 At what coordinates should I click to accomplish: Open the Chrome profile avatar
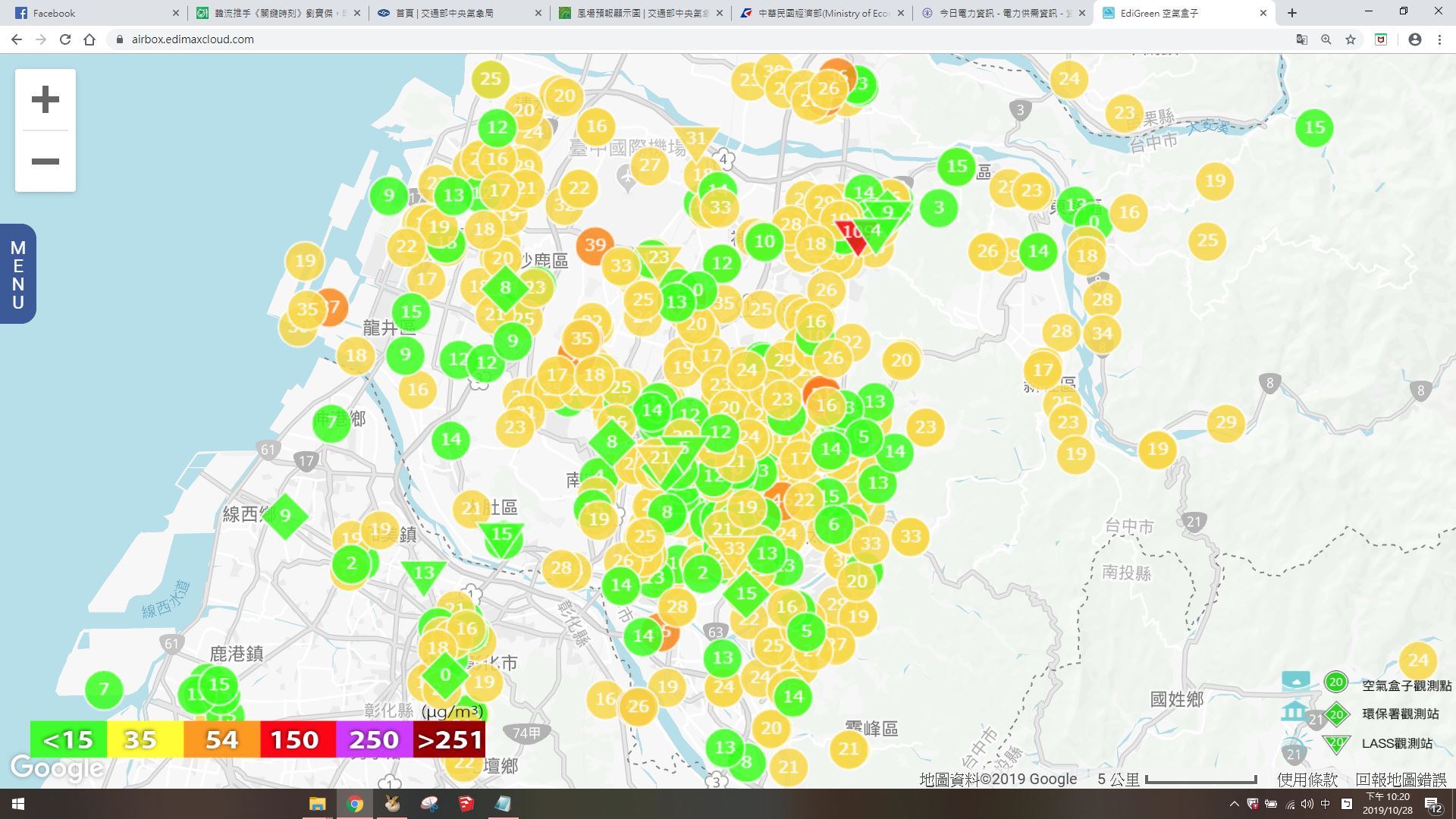(x=1415, y=39)
